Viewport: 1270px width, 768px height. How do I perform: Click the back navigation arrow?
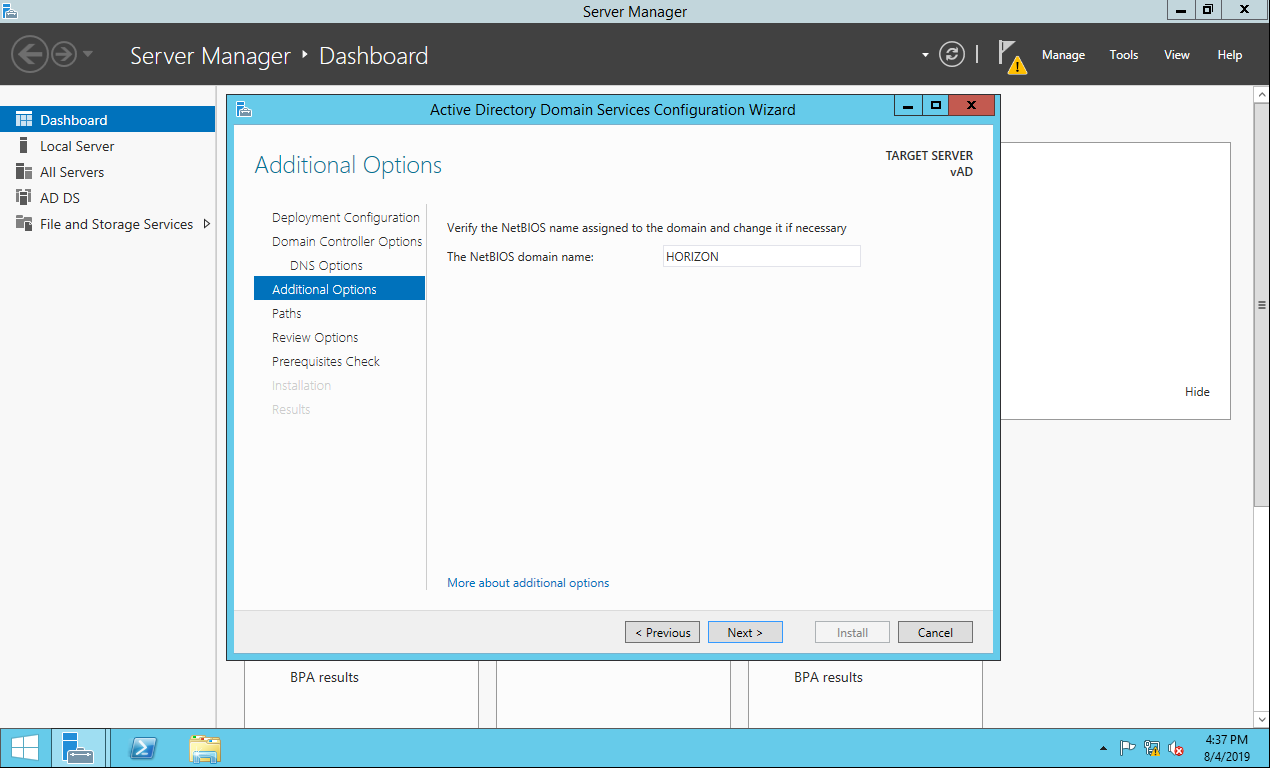[30, 54]
